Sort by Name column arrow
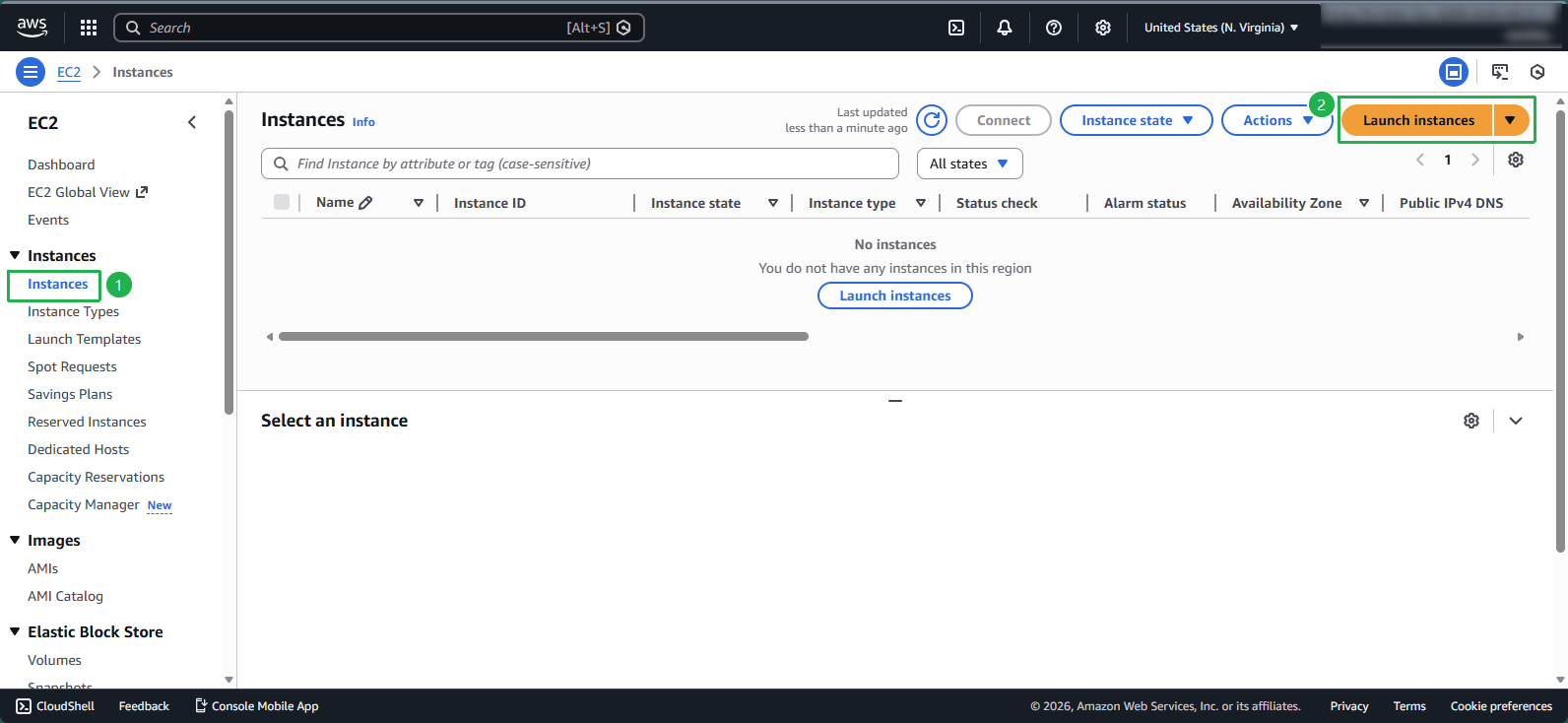This screenshot has height=723, width=1568. [x=419, y=203]
